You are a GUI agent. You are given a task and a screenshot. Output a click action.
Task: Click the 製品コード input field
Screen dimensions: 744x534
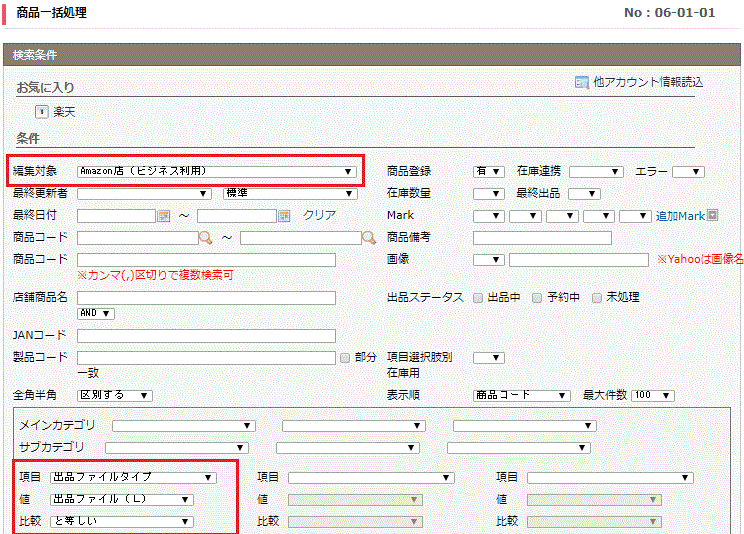pos(206,358)
